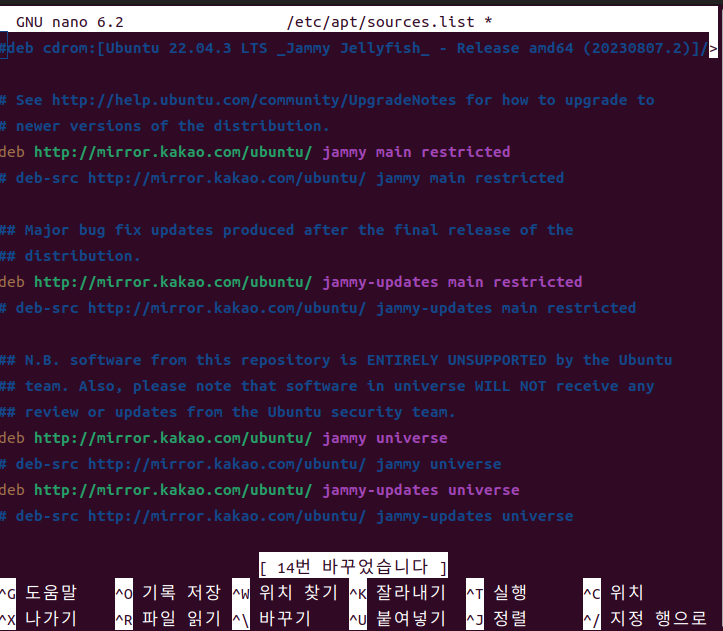
Task: Click the GNU nano 6.2 version text
Action: 70,22
